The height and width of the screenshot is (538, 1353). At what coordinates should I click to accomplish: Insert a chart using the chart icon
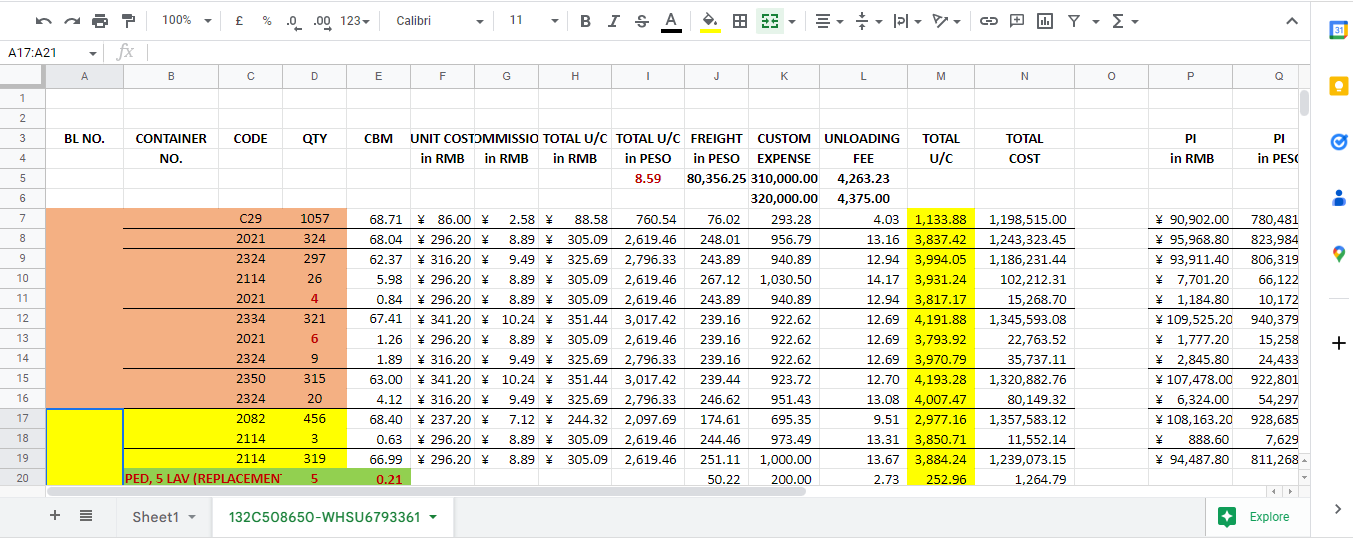(1045, 21)
